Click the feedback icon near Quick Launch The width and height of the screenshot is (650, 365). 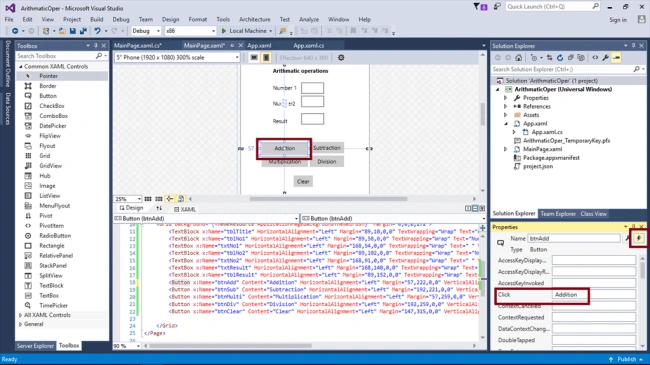pos(497,7)
